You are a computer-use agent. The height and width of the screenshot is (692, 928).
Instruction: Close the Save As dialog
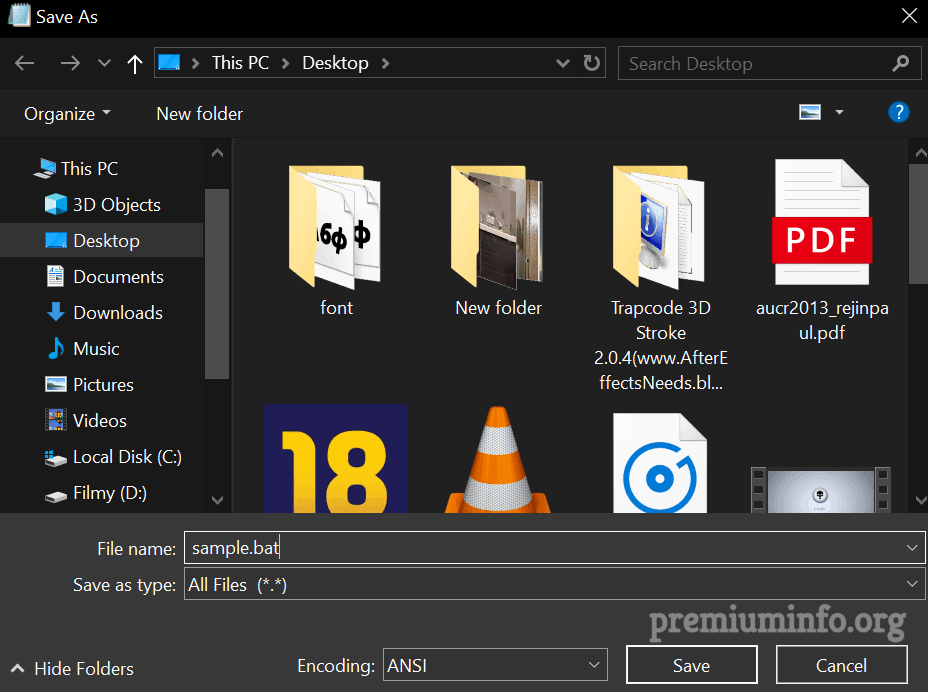909,16
